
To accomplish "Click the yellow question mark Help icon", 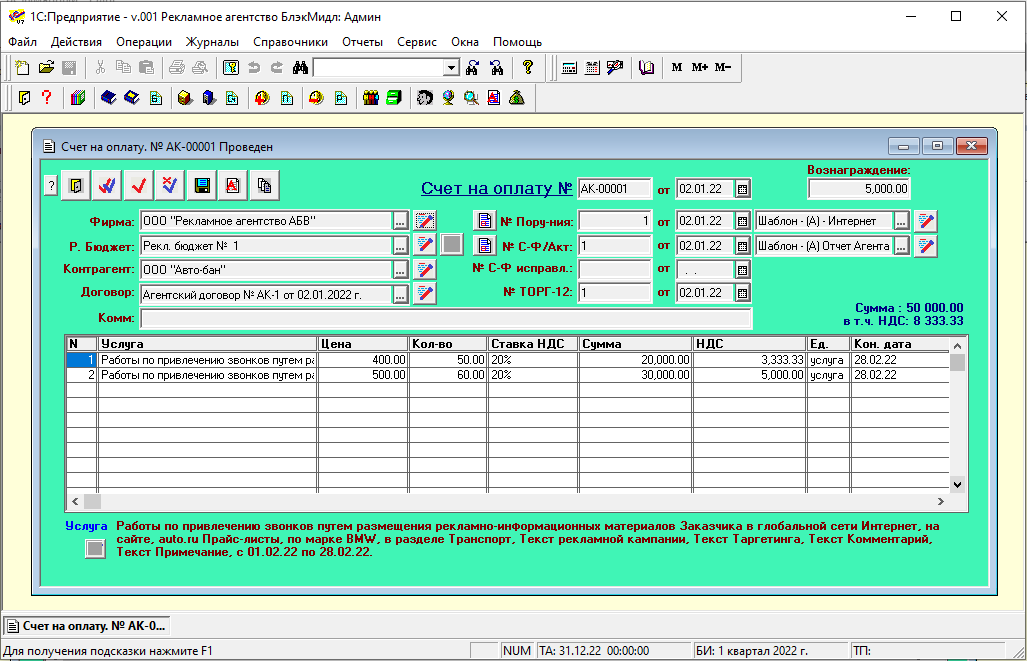I will (x=528, y=67).
